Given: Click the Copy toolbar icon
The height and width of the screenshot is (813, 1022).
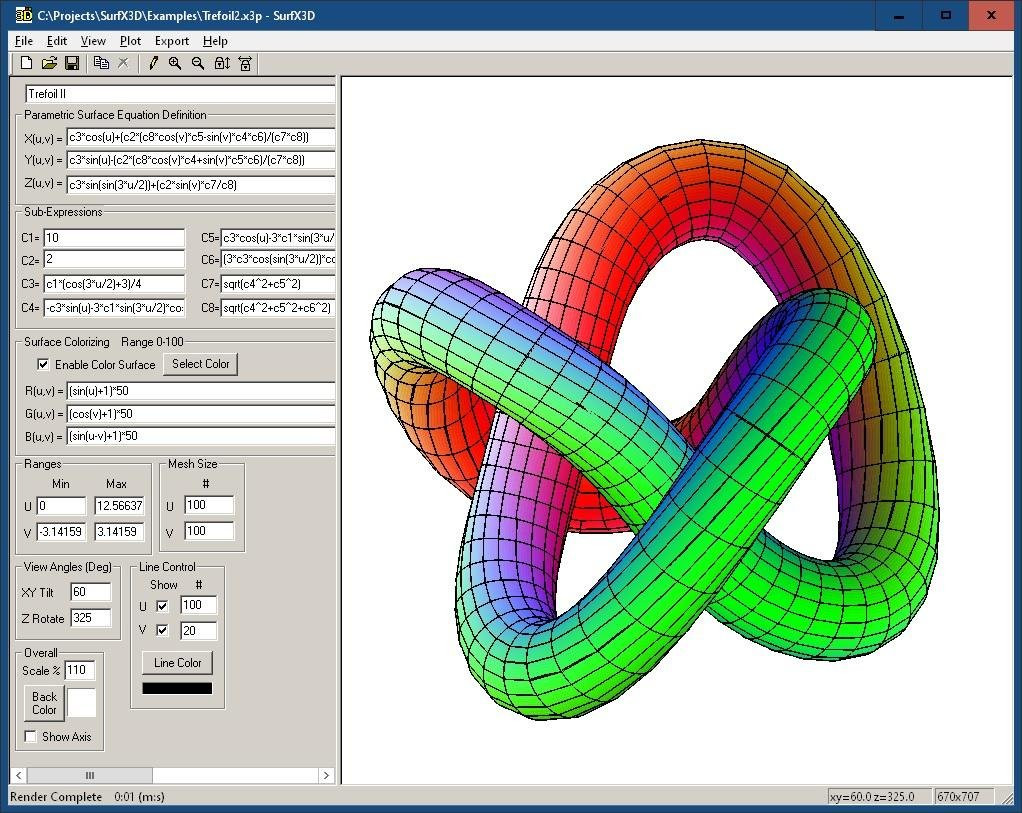Looking at the screenshot, I should [101, 63].
